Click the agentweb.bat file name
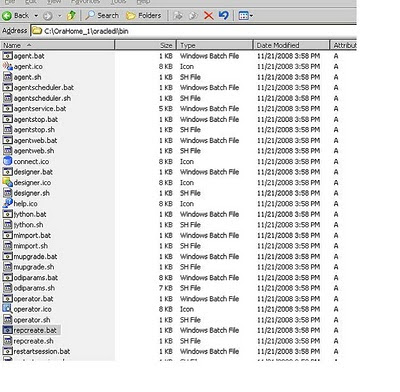The width and height of the screenshot is (400, 392). point(35,140)
